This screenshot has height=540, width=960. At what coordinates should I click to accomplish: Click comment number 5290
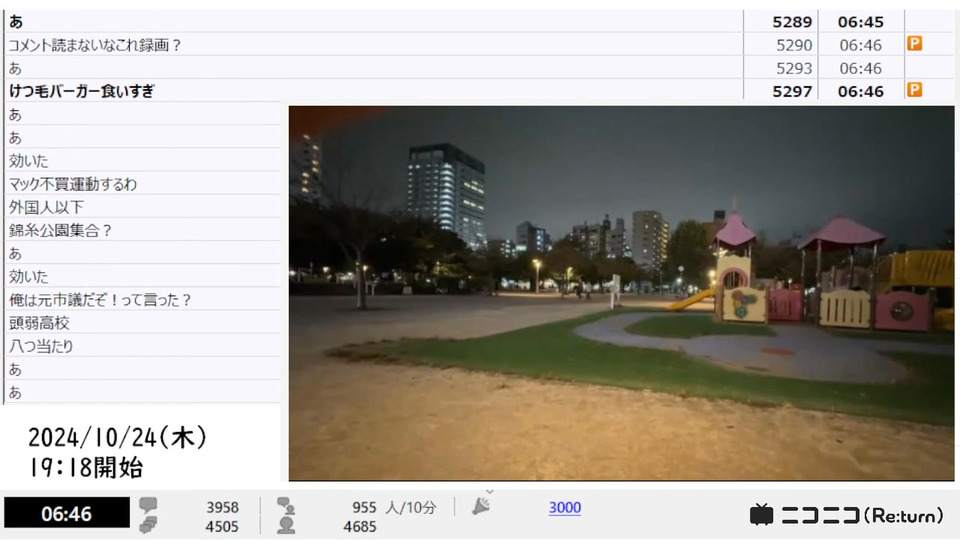point(794,45)
